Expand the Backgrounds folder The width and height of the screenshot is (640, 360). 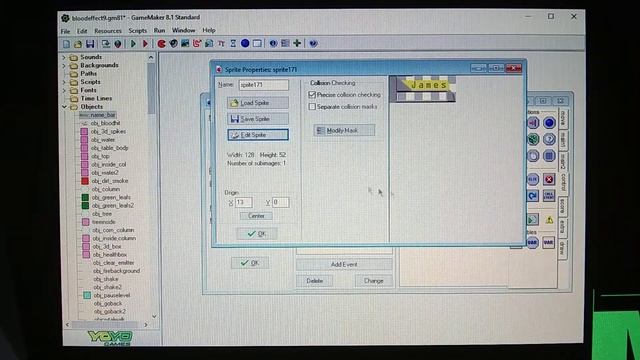[x=64, y=65]
